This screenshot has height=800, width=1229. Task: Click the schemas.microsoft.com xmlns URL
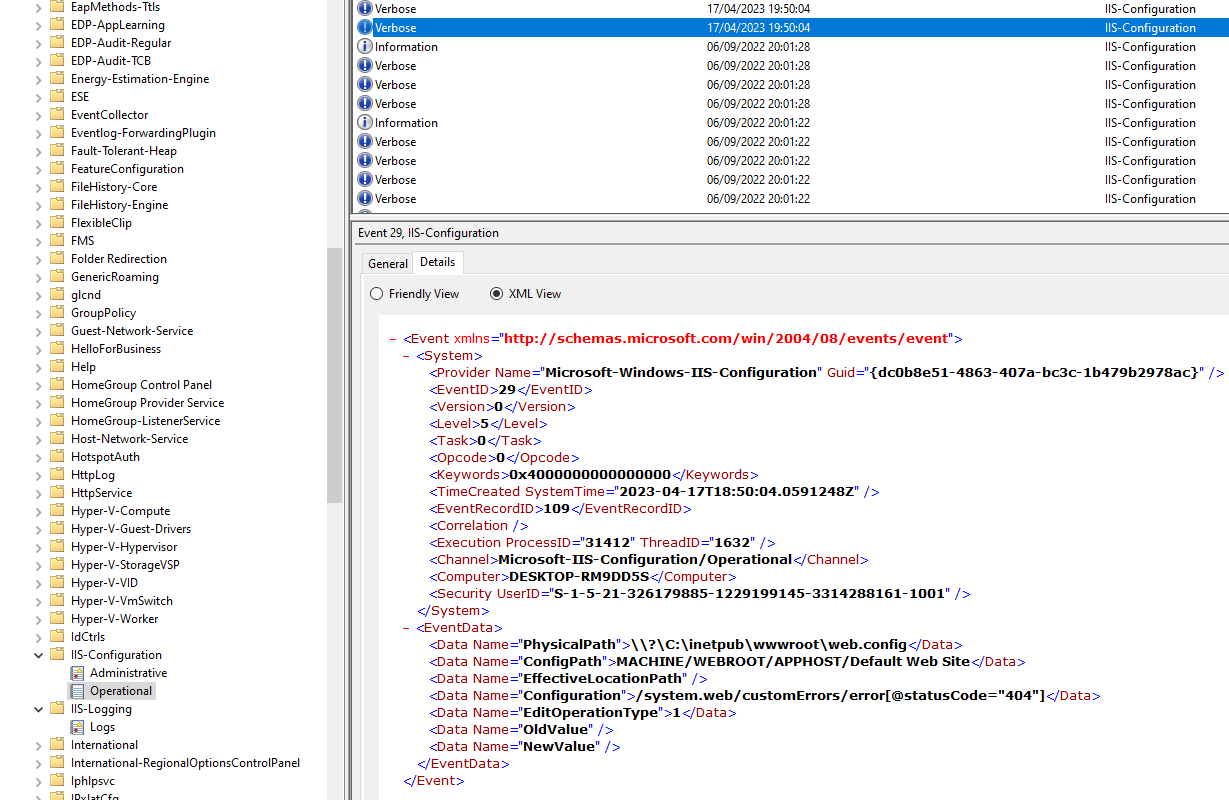tap(727, 339)
